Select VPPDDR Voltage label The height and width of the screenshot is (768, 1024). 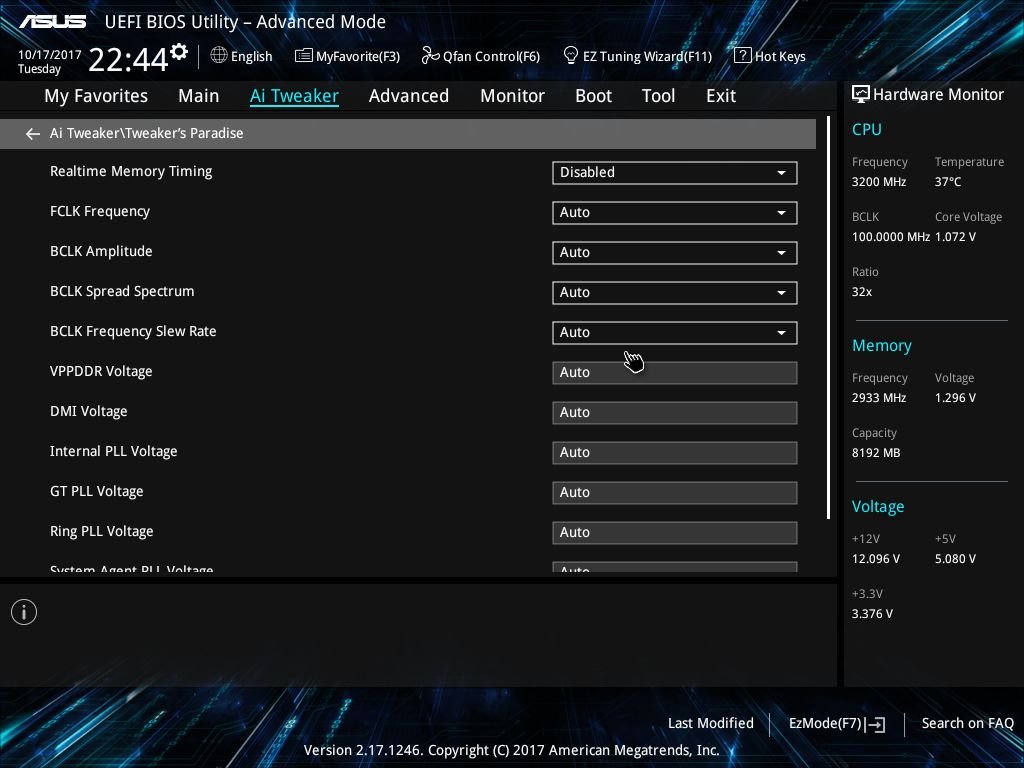click(101, 372)
